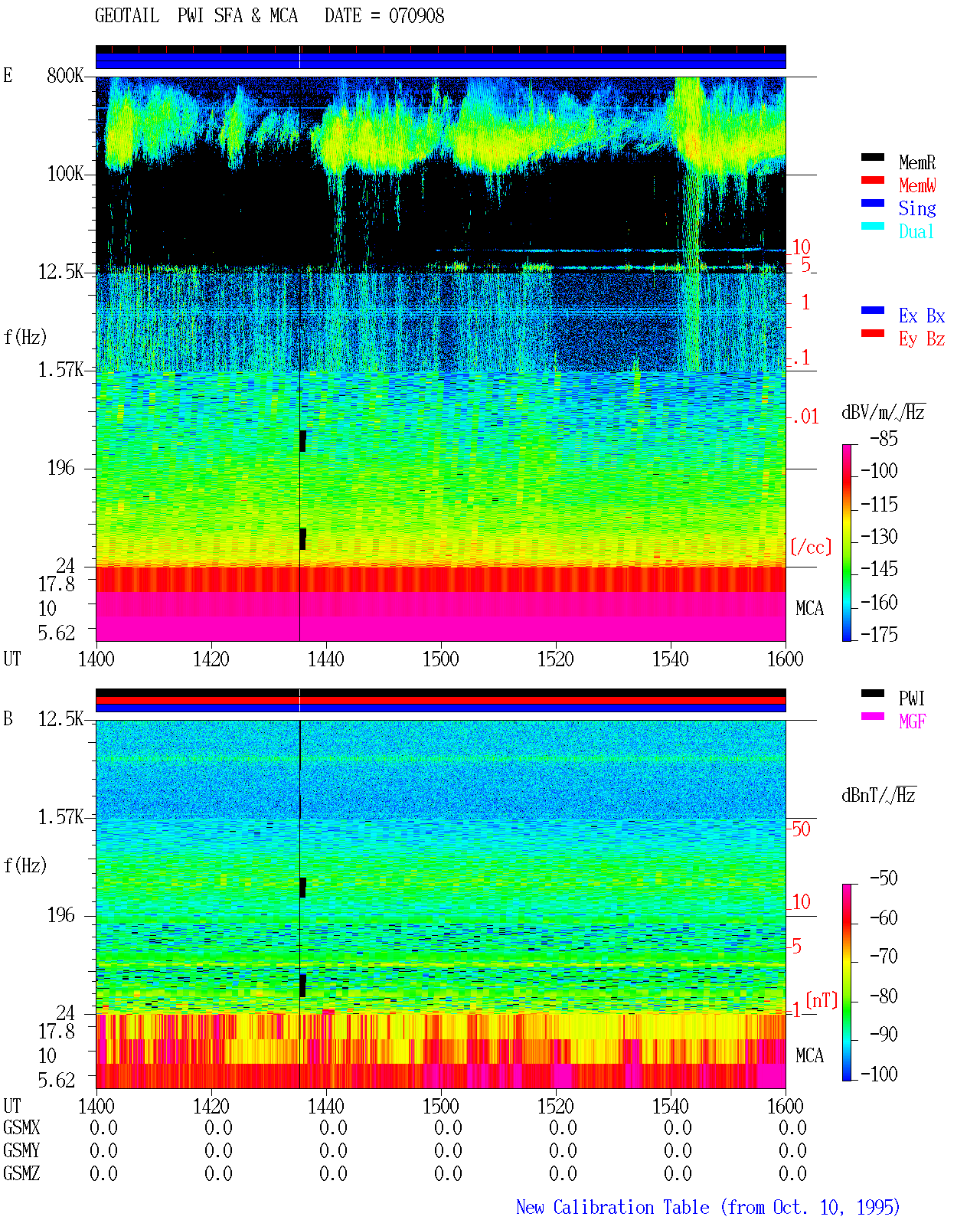Click the 'dBnT/√Hz' units label

click(x=879, y=795)
